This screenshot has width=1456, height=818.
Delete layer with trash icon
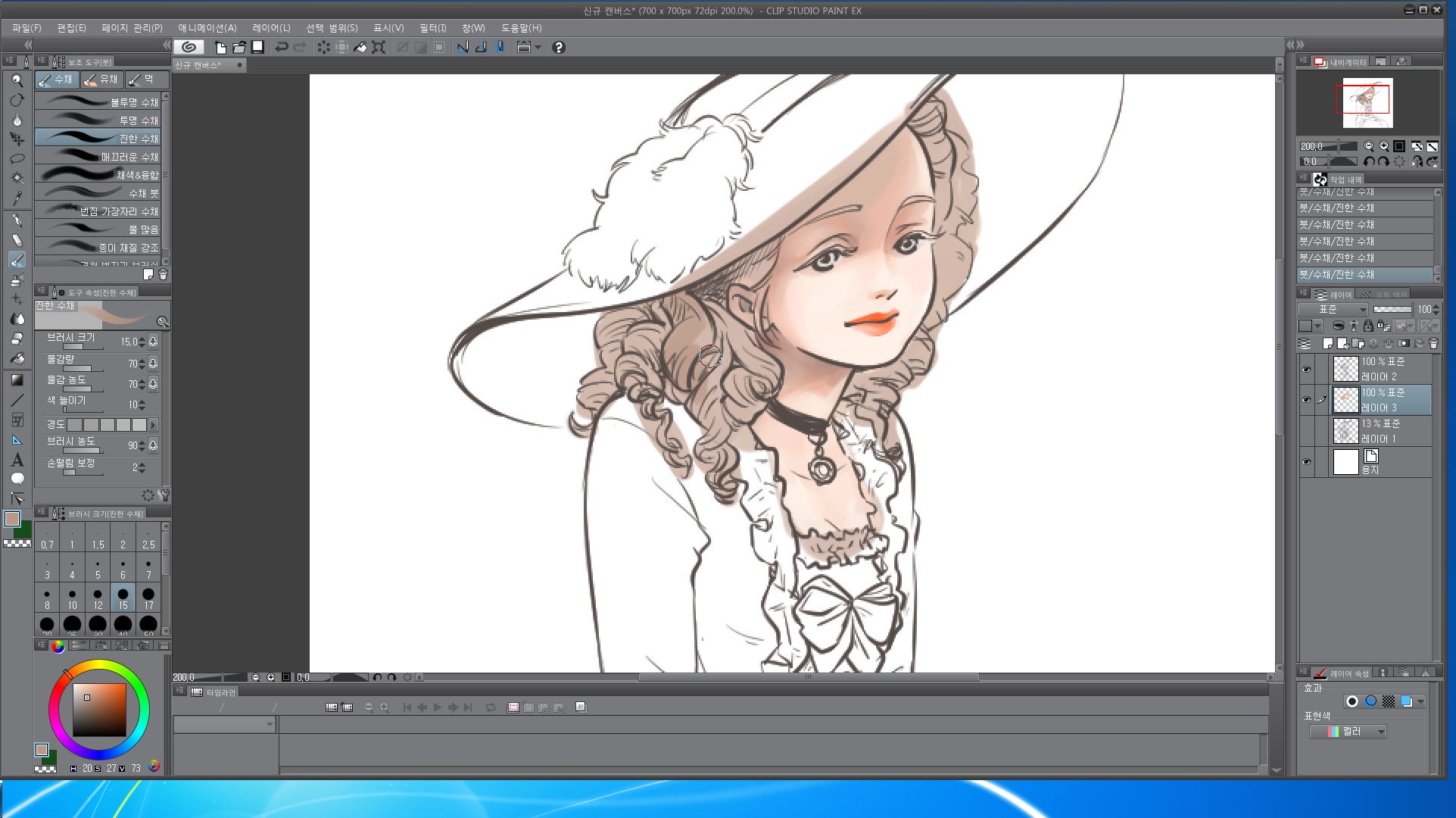(1433, 343)
